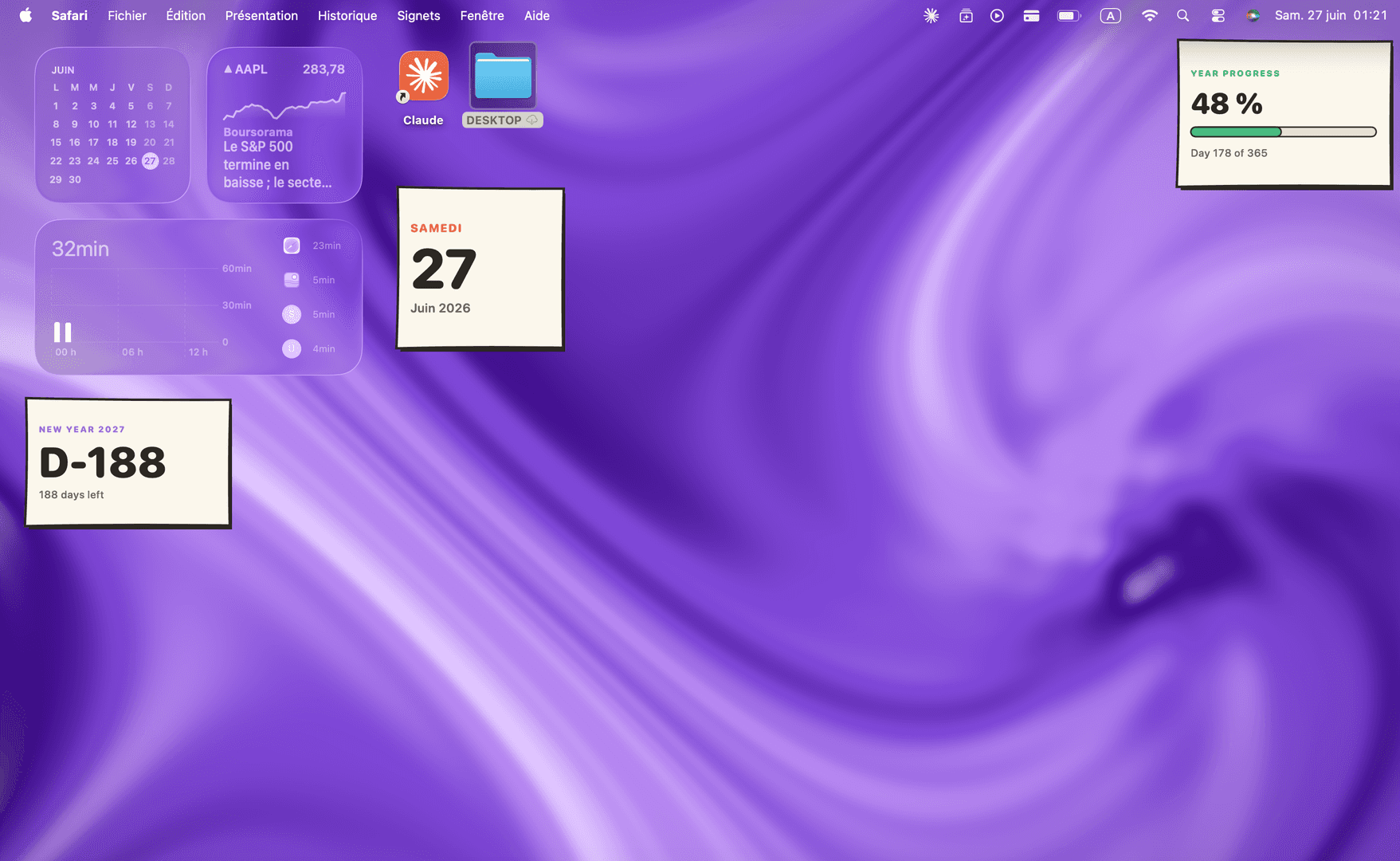Click the SAMEDI label on date widget
This screenshot has height=861, width=1400.
pyautogui.click(x=436, y=228)
